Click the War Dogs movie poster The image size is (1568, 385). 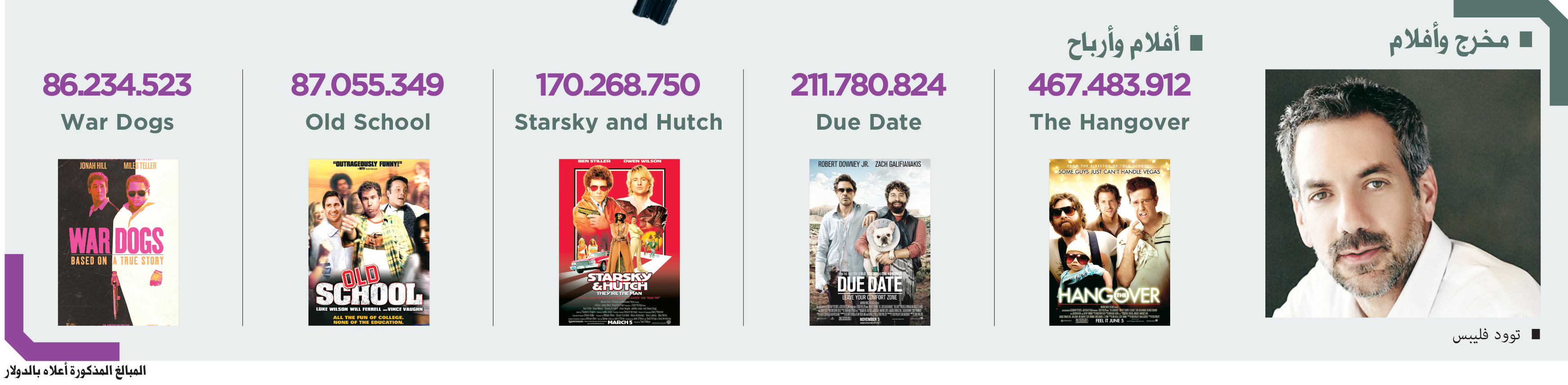pos(118,242)
